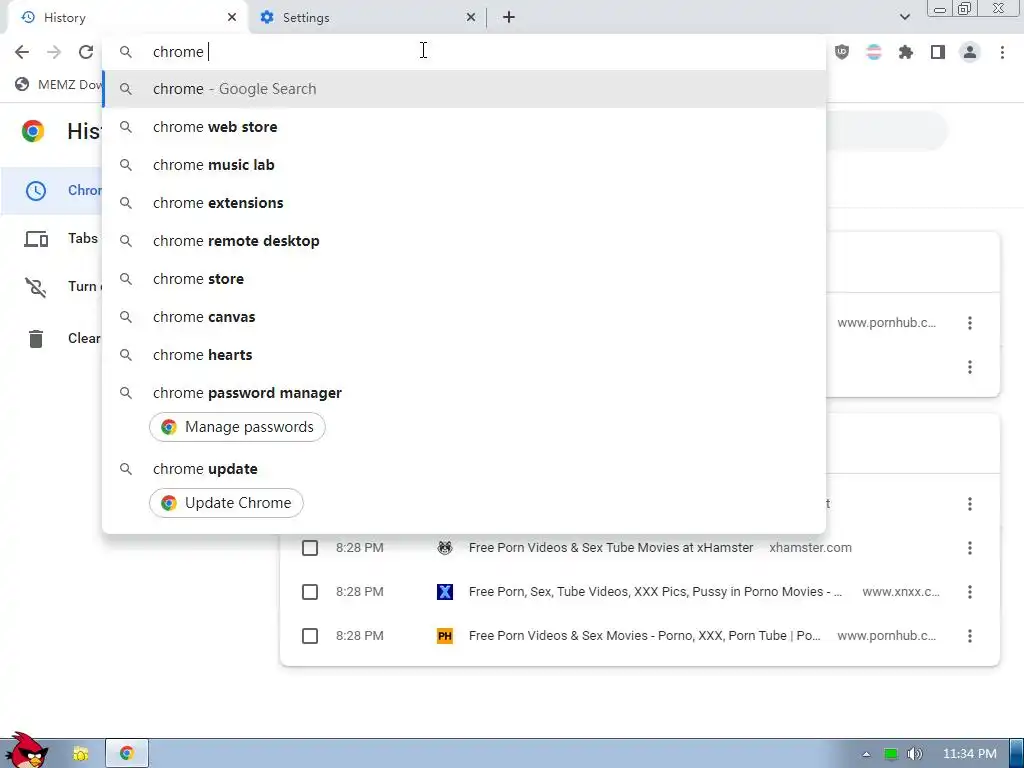Click the Turn off sync-style sidebar icon
Viewport: 1024px width, 768px height.
click(36, 287)
